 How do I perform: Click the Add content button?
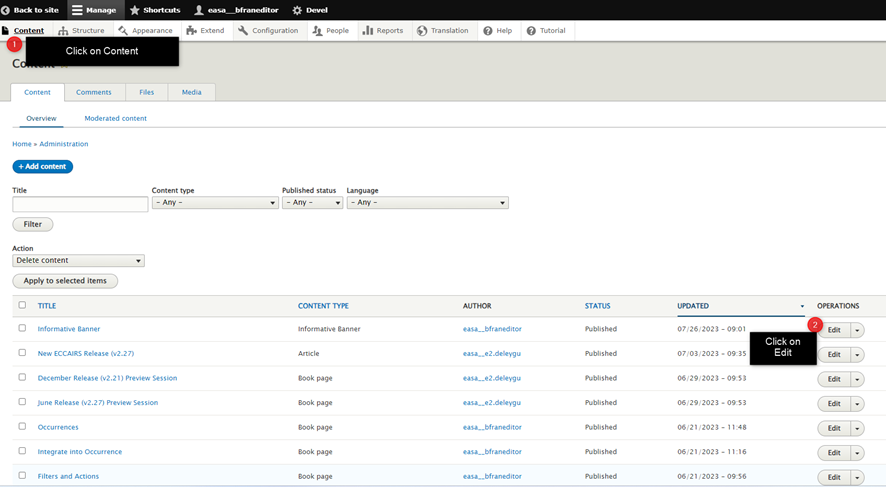(x=43, y=167)
